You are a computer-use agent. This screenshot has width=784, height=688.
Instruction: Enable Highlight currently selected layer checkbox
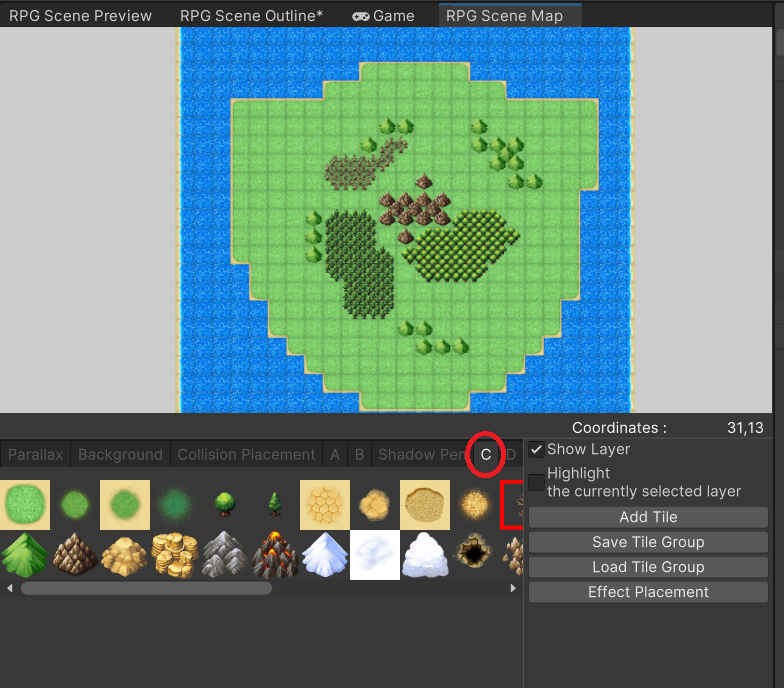click(x=536, y=482)
